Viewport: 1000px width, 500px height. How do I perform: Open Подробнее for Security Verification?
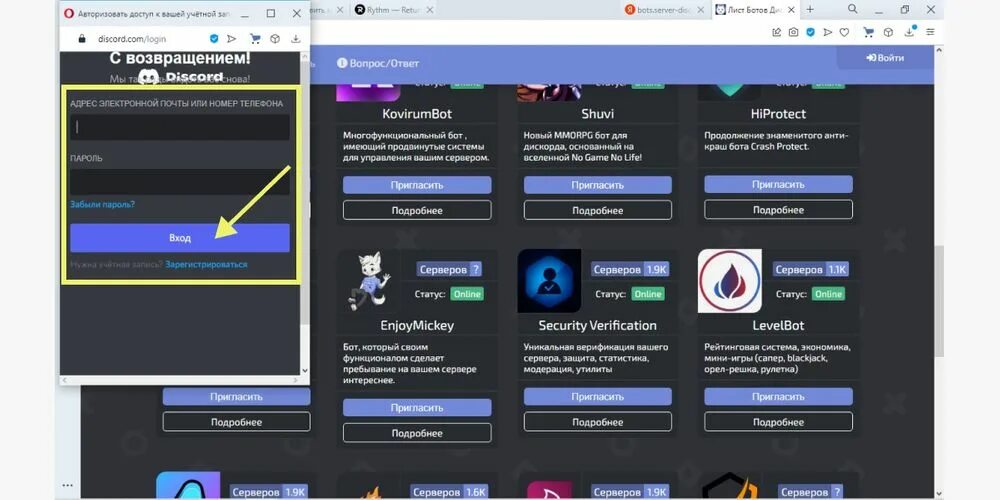click(598, 422)
